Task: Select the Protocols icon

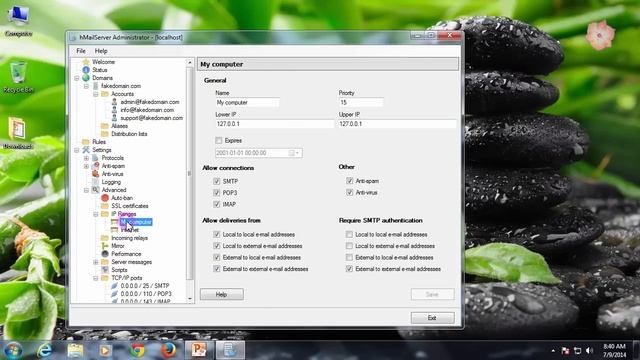Action: pyautogui.click(x=96, y=158)
